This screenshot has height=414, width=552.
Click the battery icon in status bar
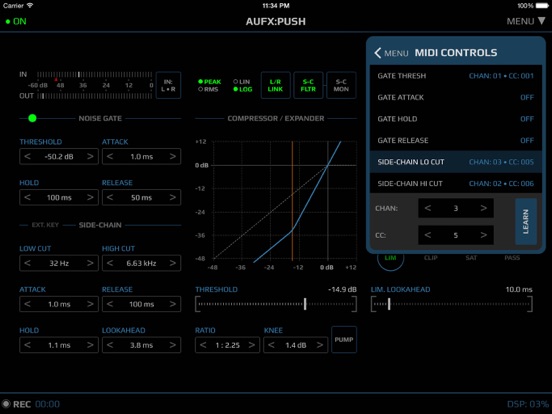click(541, 6)
